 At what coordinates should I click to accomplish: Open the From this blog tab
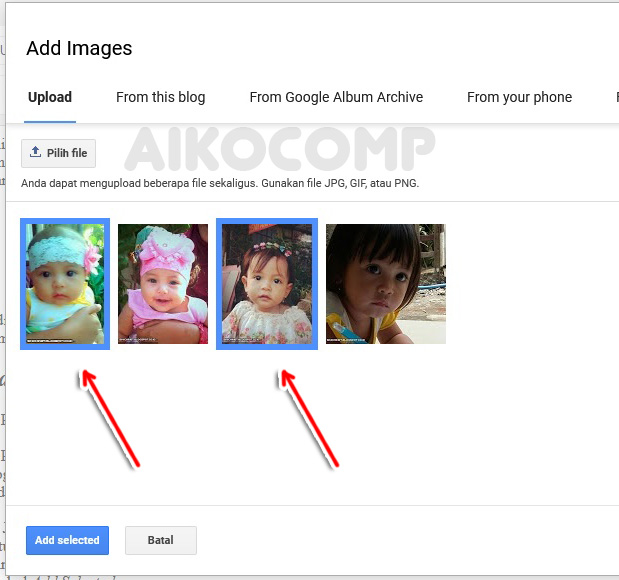click(x=160, y=97)
